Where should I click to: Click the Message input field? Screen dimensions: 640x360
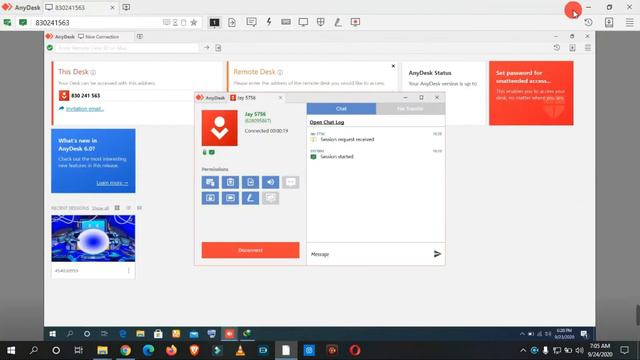[369, 254]
